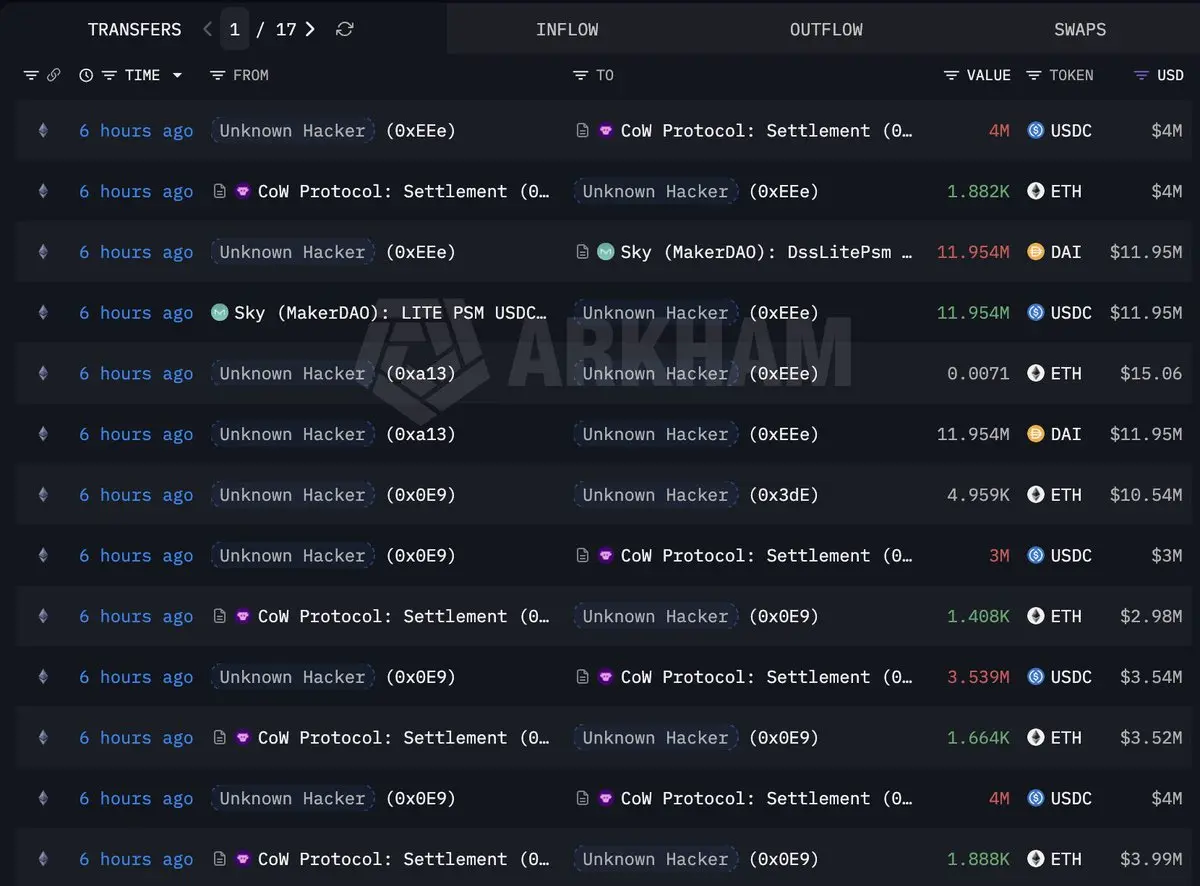The image size is (1200, 886).
Task: Switch to the INFLOW tab
Action: click(x=567, y=29)
